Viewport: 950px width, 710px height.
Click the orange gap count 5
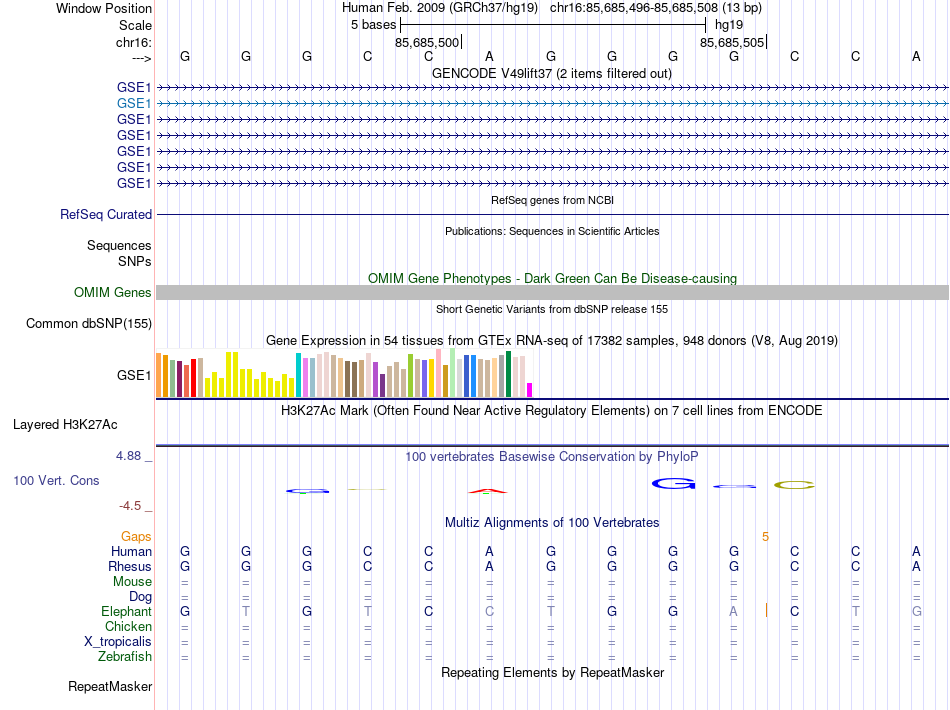pos(765,537)
